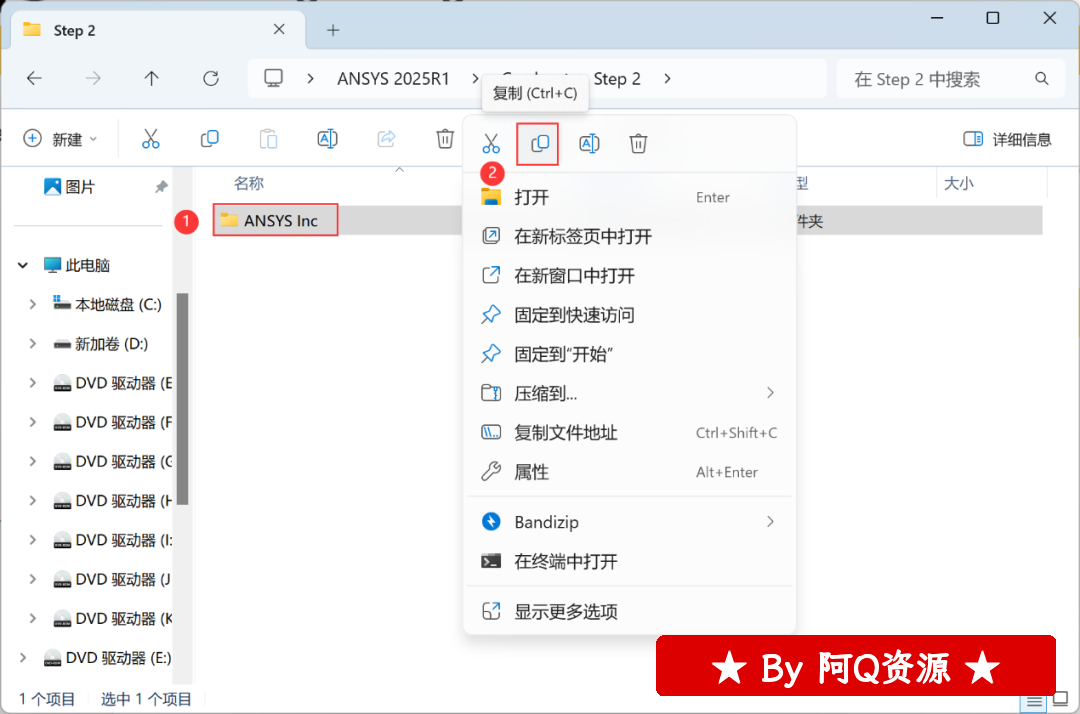Image resolution: width=1080 pixels, height=714 pixels.
Task: Choose 复制文件地址
Action: [630, 433]
